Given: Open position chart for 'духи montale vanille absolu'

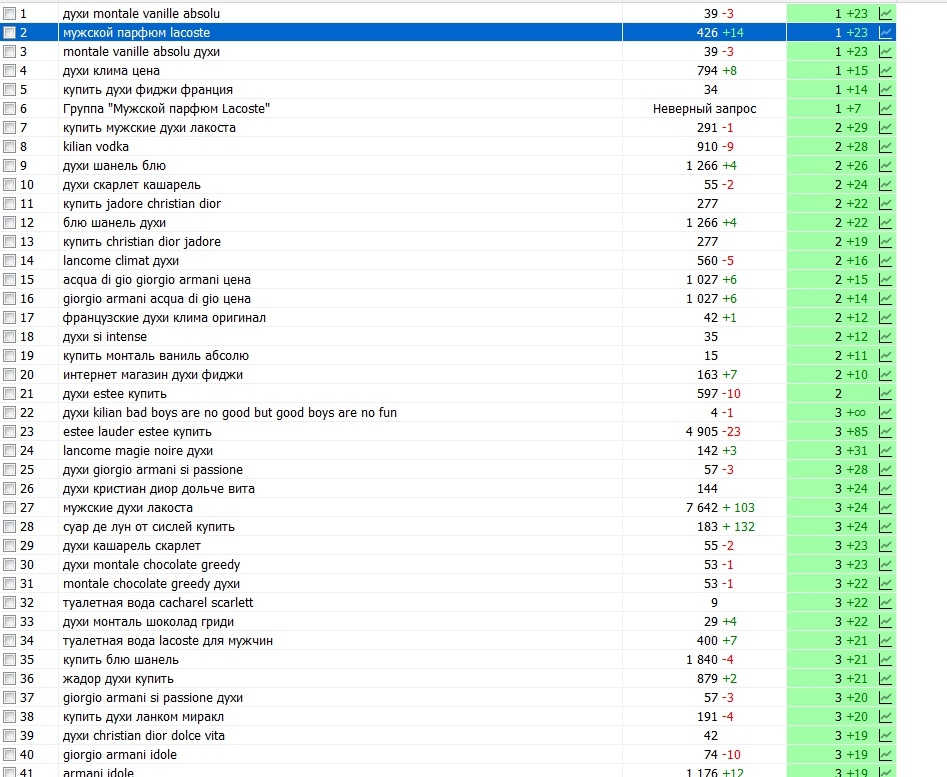Looking at the screenshot, I should 885,13.
